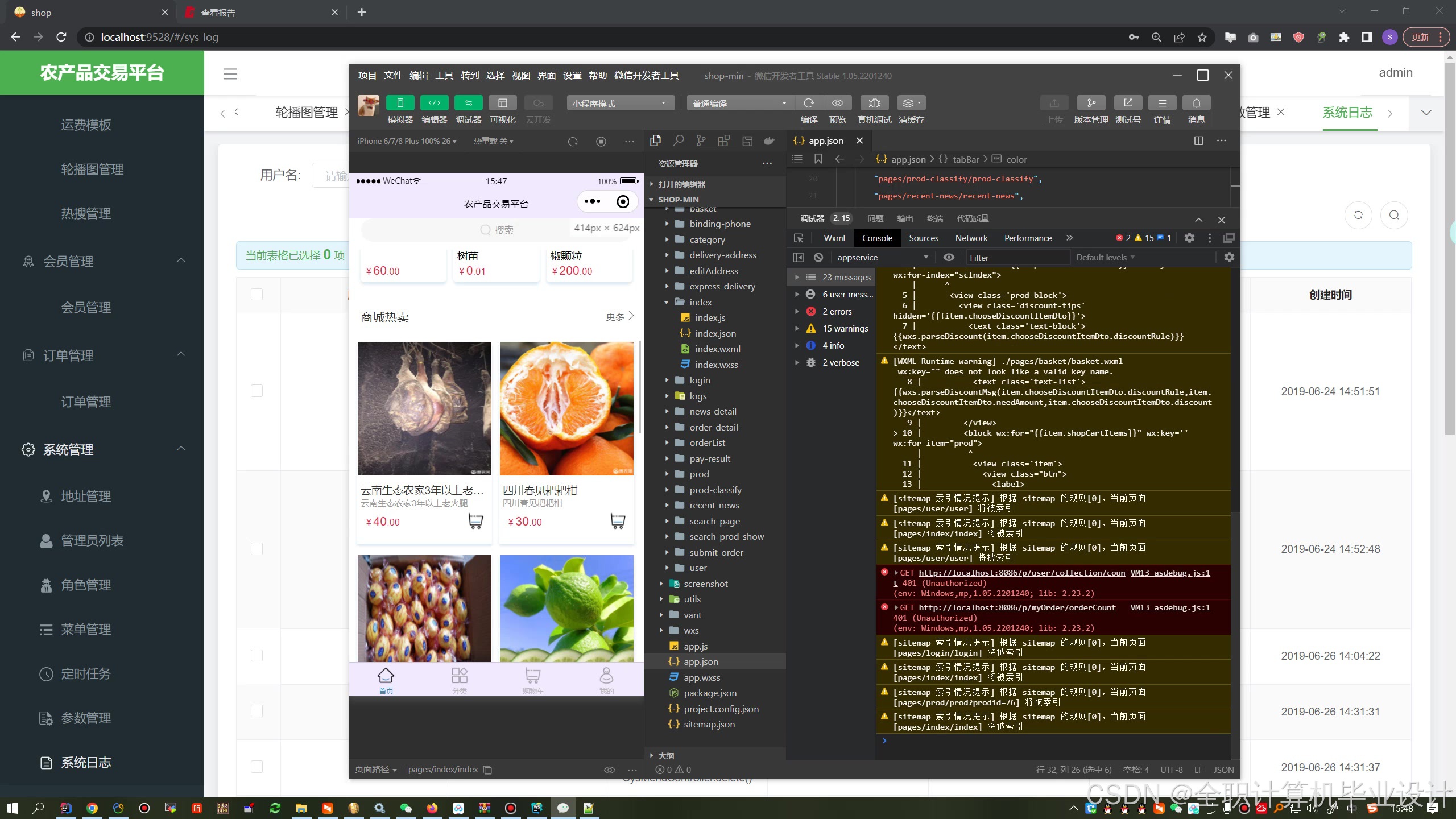Click the split editor icon
Screen dimensions: 1456x819
tap(1198, 140)
